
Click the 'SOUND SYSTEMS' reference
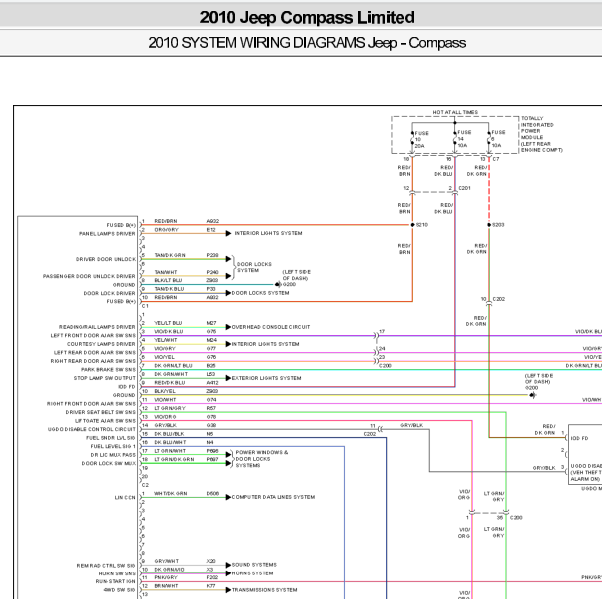coord(254,565)
